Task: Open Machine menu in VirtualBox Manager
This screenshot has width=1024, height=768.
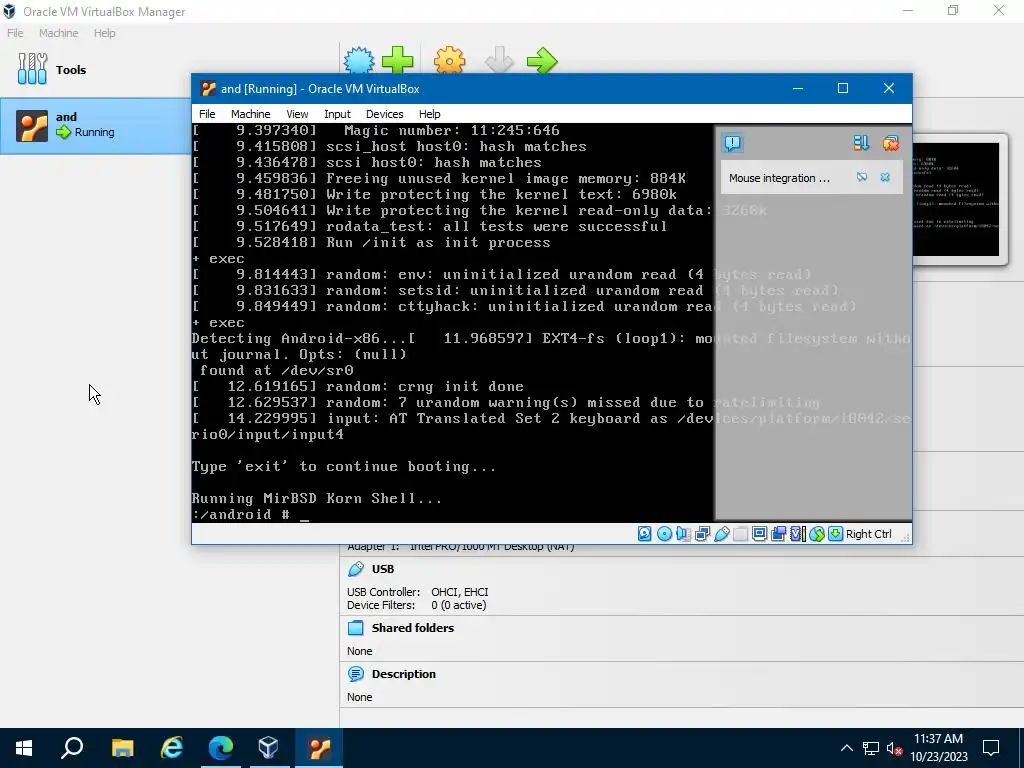Action: [x=58, y=33]
